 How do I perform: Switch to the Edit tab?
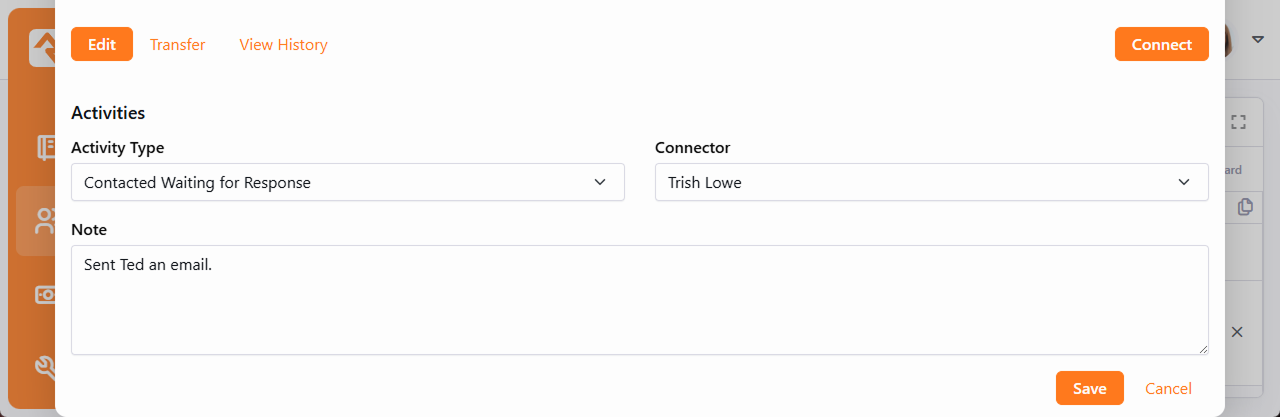pyautogui.click(x=102, y=44)
